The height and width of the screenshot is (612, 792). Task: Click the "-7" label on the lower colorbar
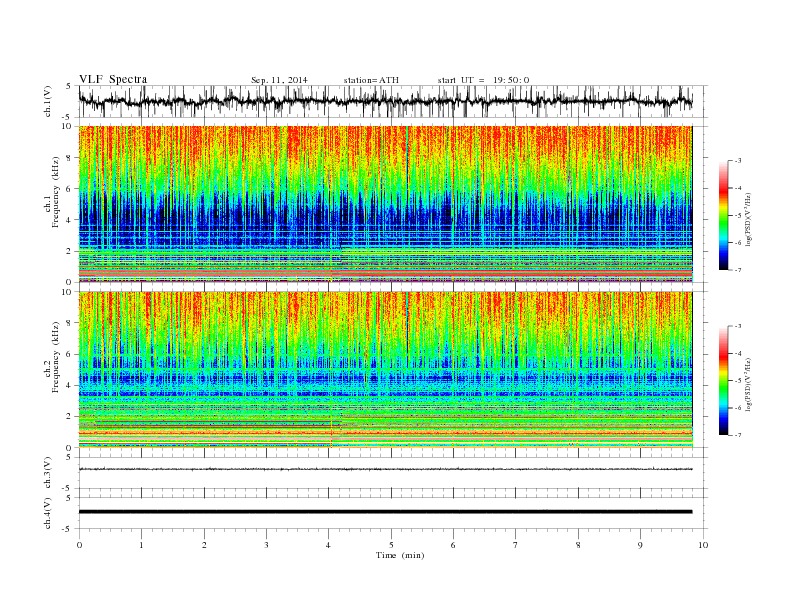(x=738, y=435)
